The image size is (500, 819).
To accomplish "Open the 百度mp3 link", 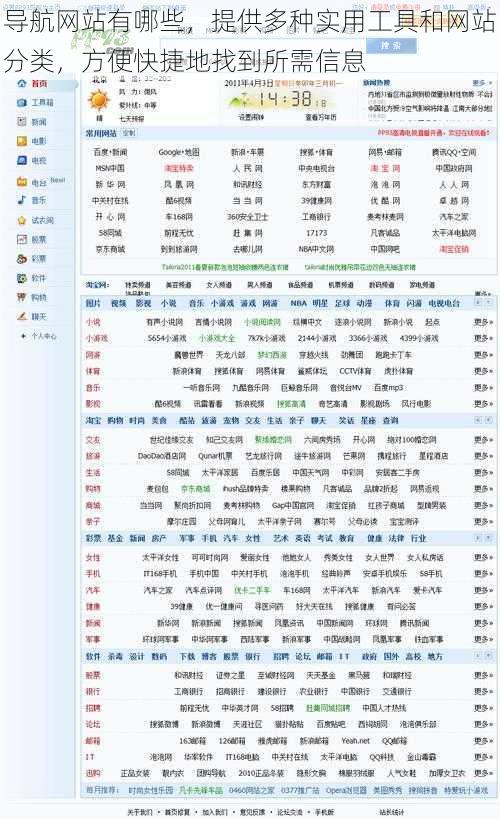I will pyautogui.click(x=388, y=388).
